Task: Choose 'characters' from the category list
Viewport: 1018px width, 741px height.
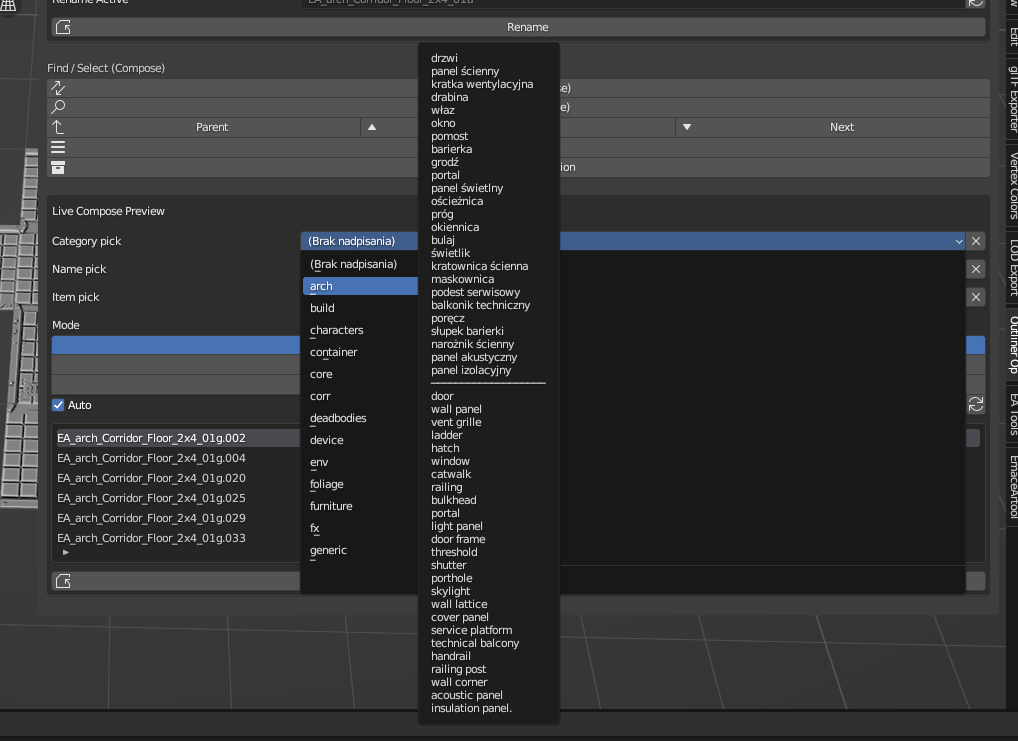Action: point(336,330)
